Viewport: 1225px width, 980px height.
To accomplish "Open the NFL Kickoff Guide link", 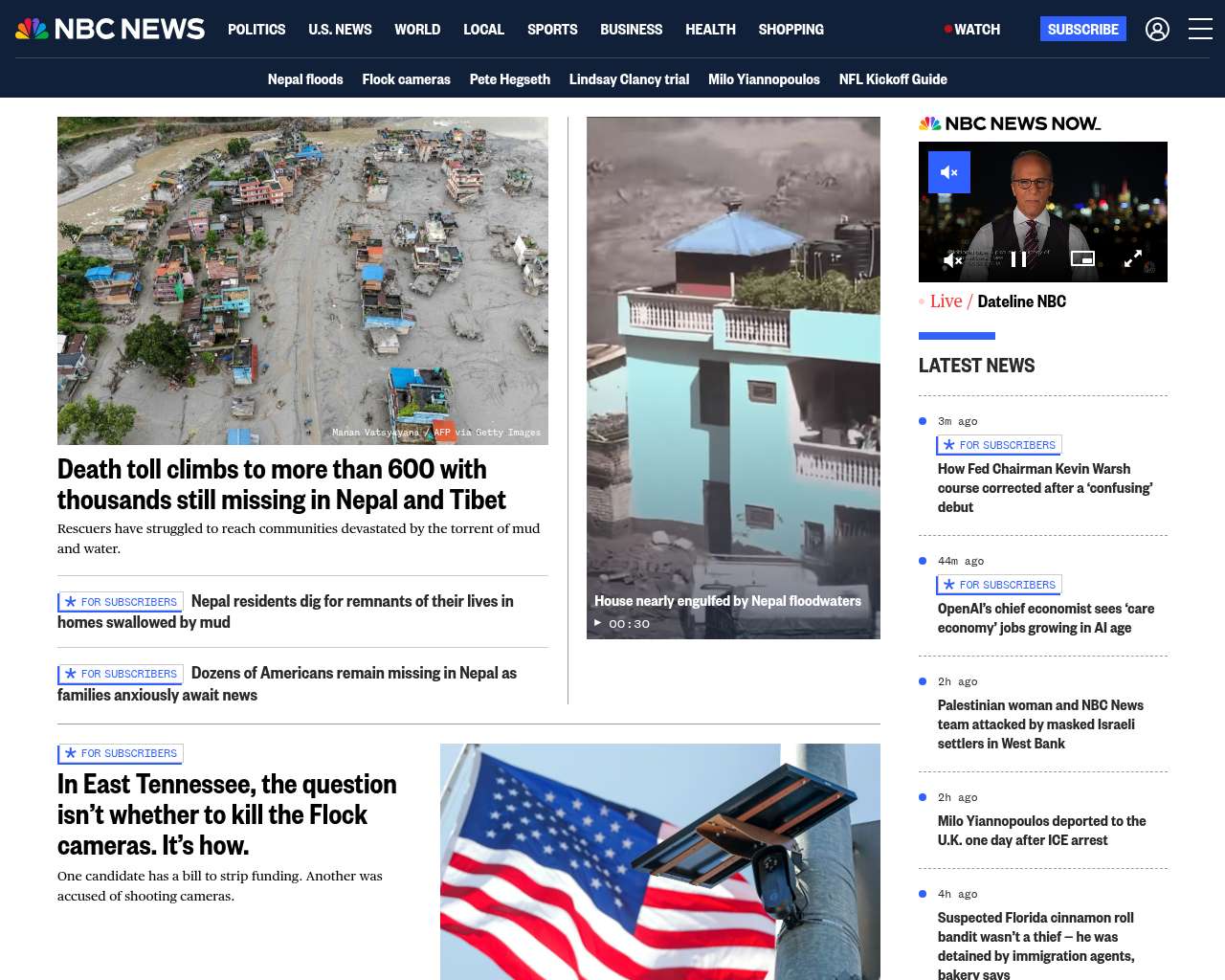I will pos(893,79).
